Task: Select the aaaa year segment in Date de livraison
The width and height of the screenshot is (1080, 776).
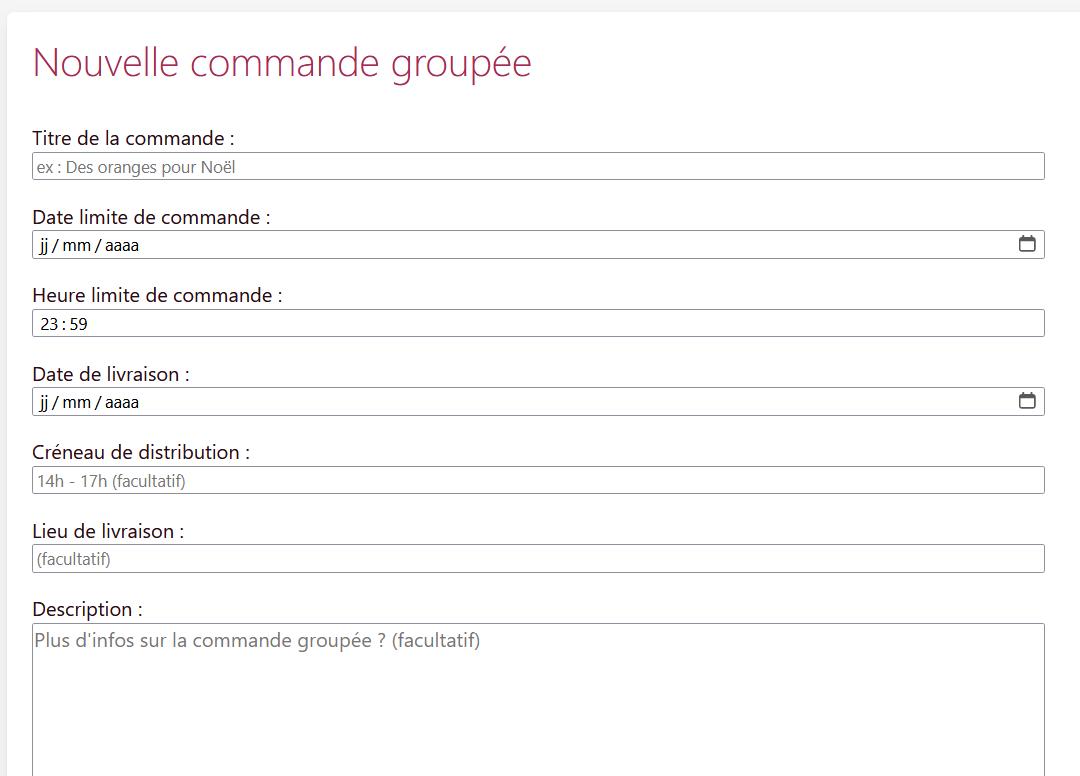Action: click(x=122, y=402)
